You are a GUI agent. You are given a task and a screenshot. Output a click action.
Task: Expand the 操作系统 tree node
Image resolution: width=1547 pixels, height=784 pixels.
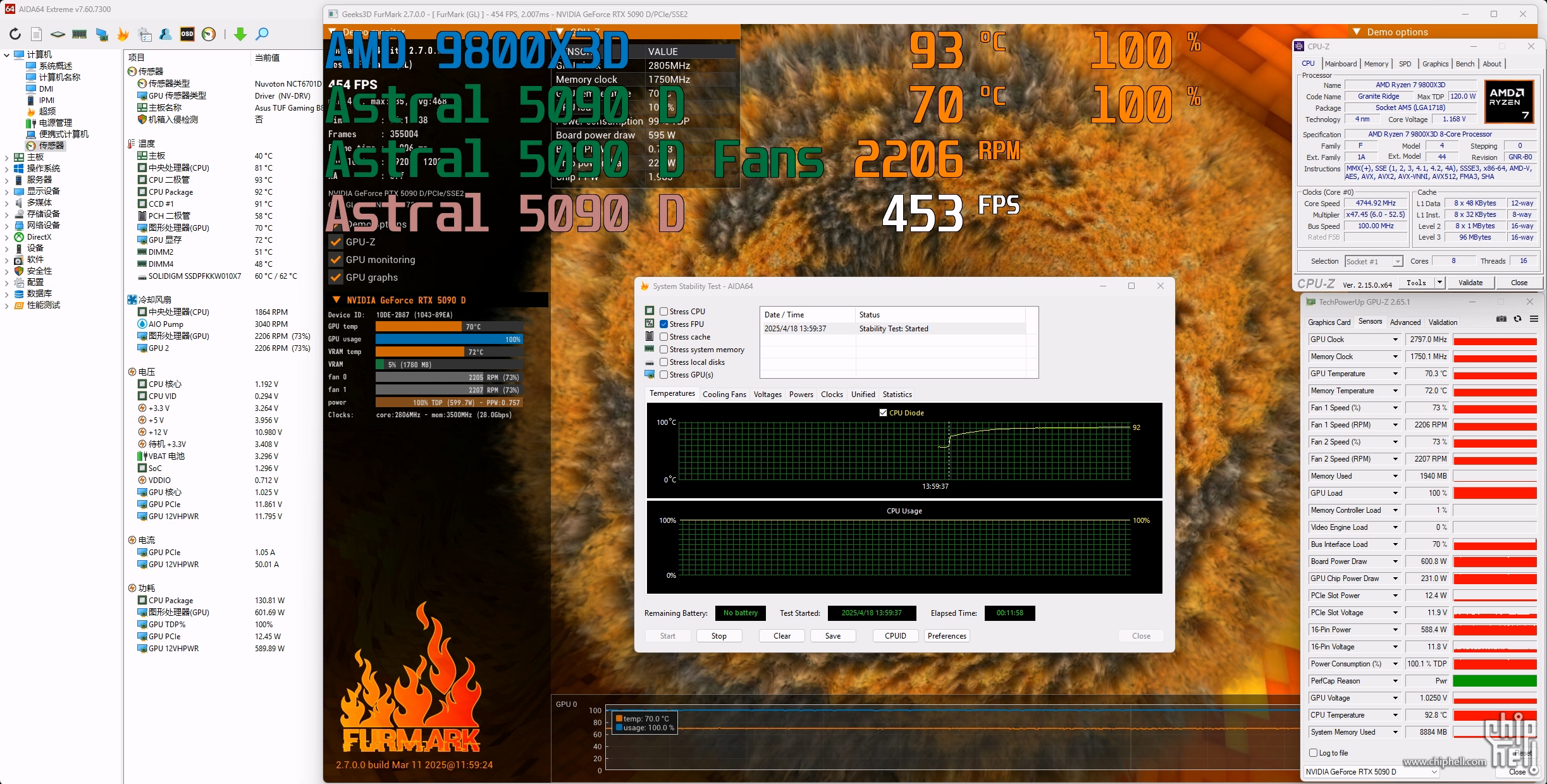coord(6,168)
